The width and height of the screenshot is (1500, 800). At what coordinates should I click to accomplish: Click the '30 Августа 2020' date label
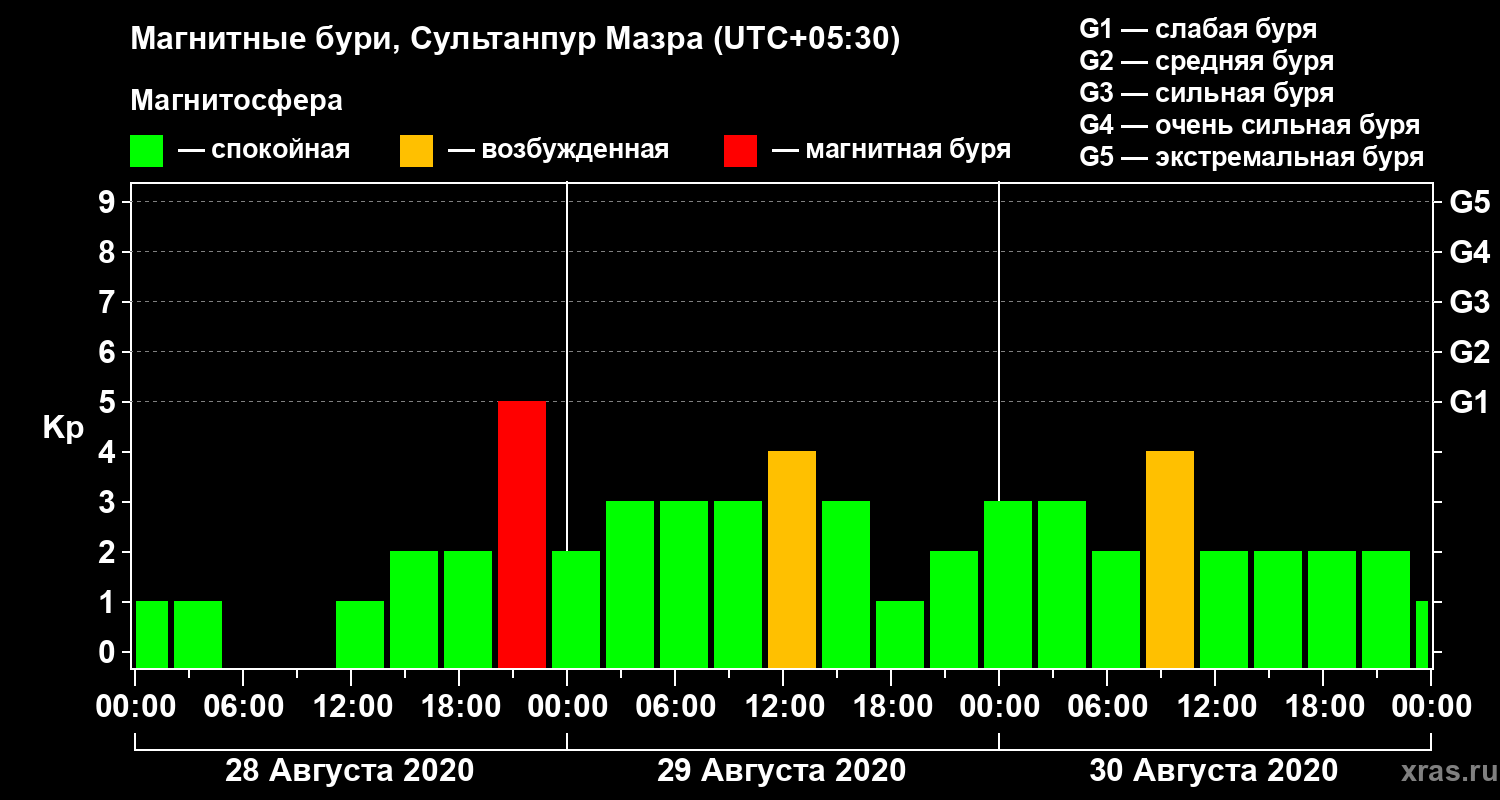click(1214, 771)
